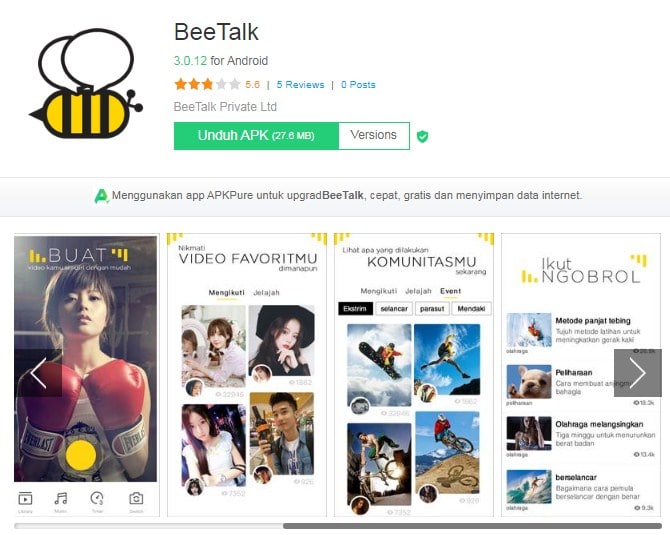Viewport: 670px width, 535px height.
Task: Click the Switch camera icon in first screenshot
Action: 136,498
